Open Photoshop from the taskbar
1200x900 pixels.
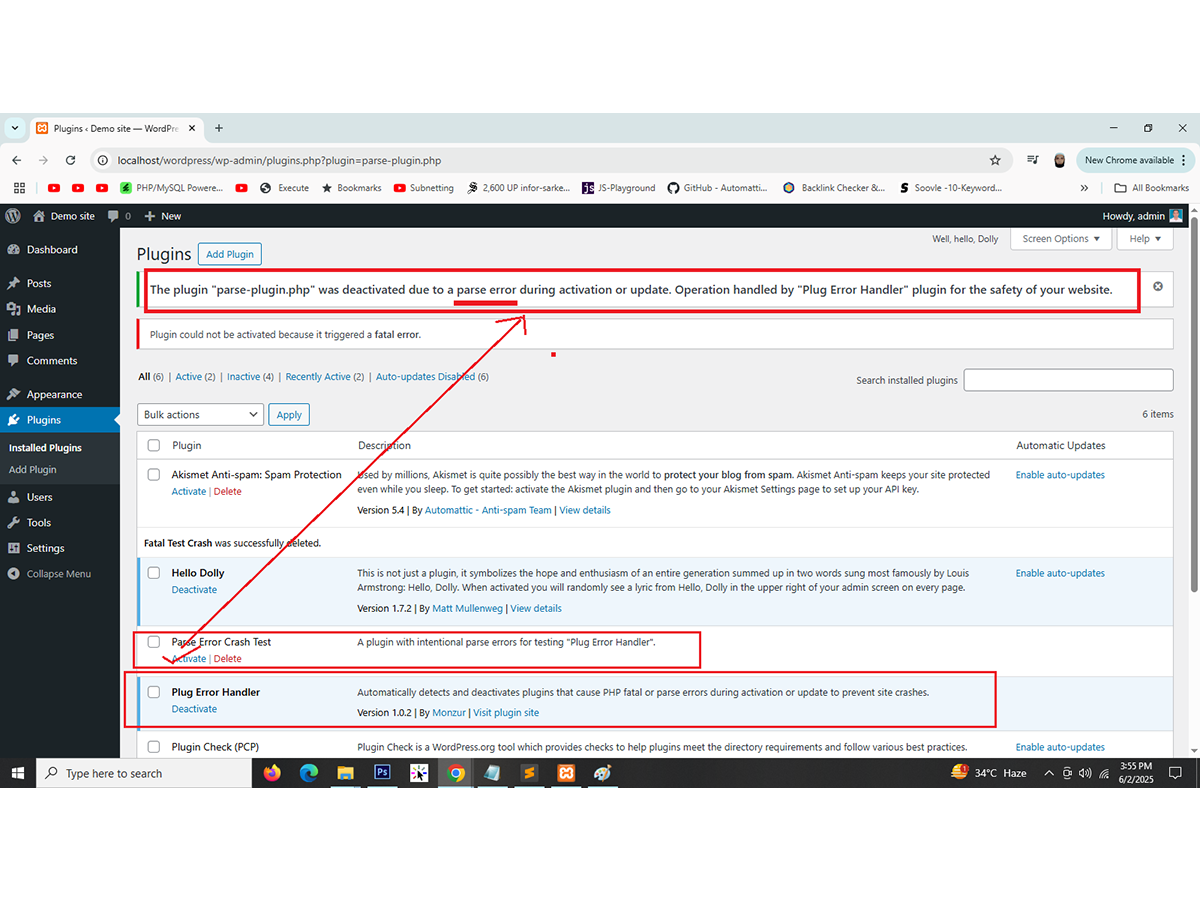[x=381, y=773]
